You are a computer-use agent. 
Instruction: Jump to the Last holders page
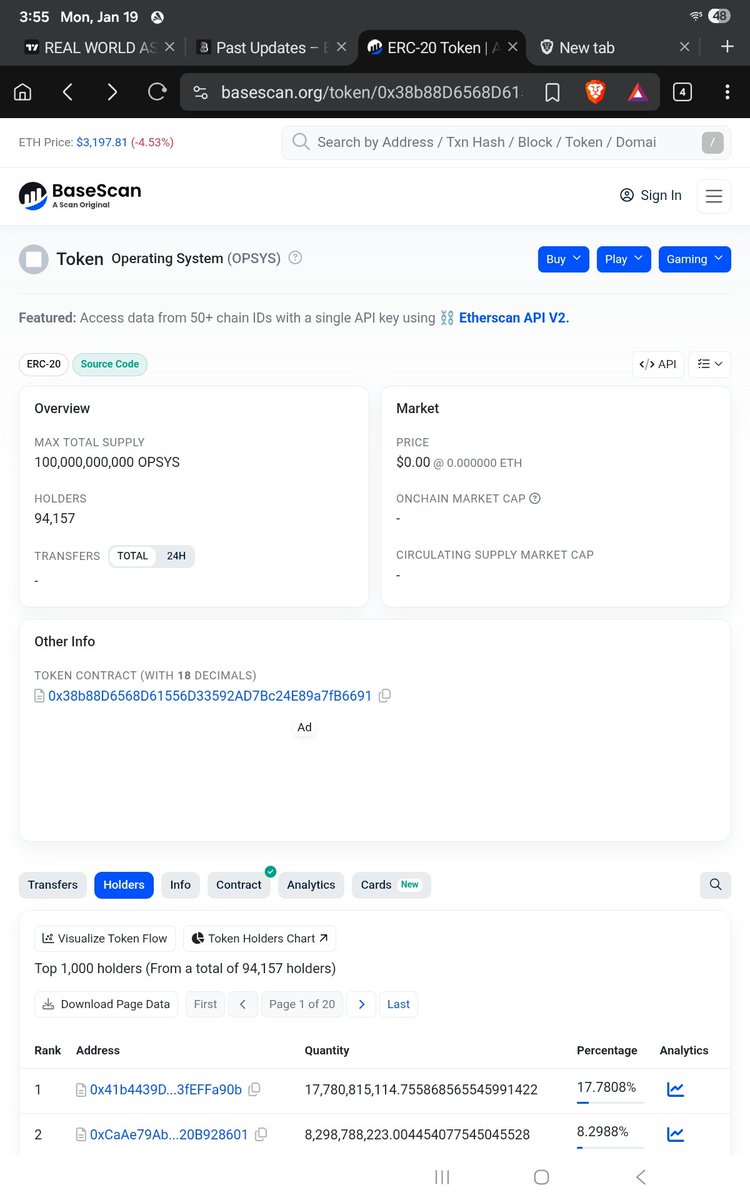click(399, 1004)
